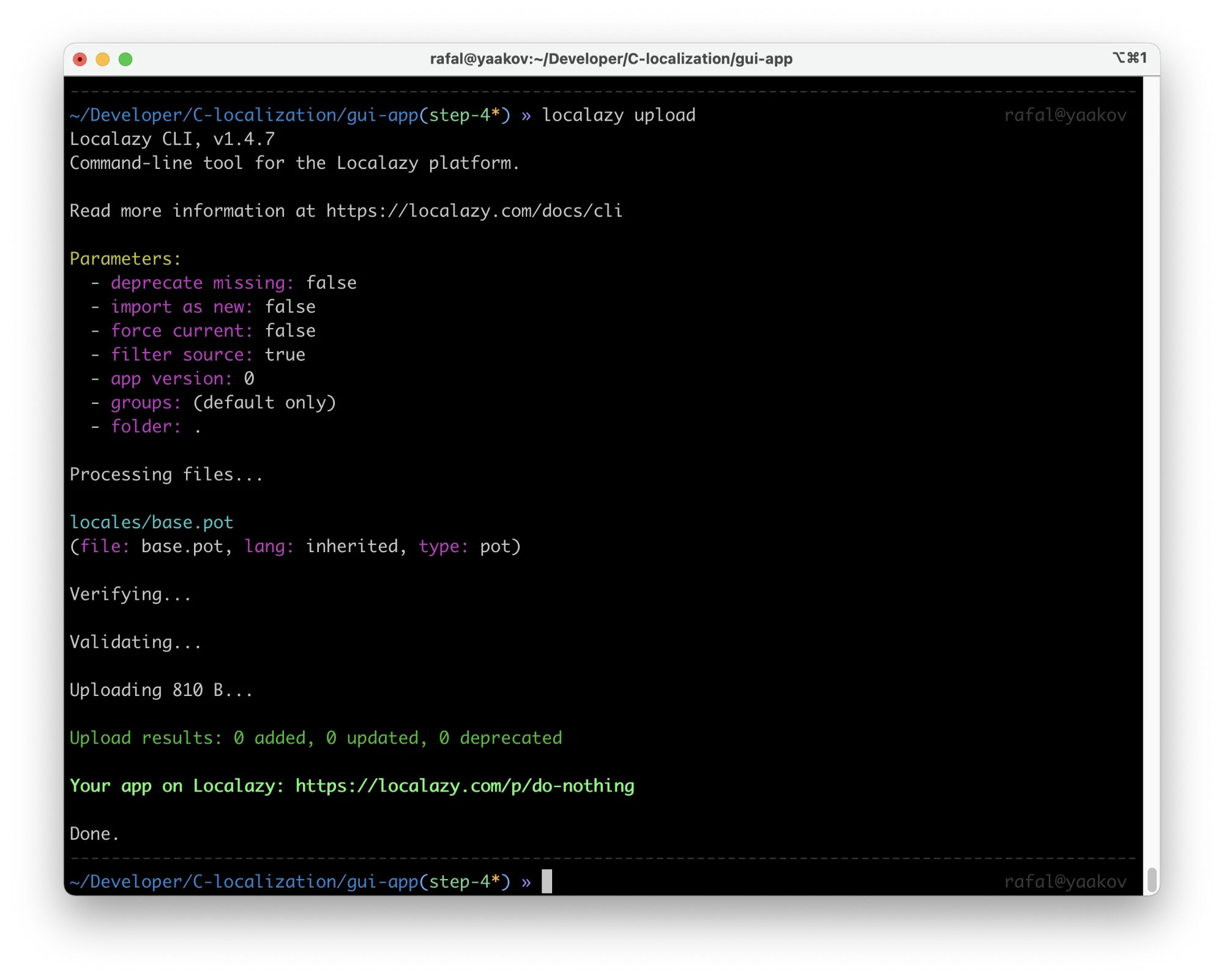Click the 'Uploading 810 B...' status line

click(x=161, y=690)
